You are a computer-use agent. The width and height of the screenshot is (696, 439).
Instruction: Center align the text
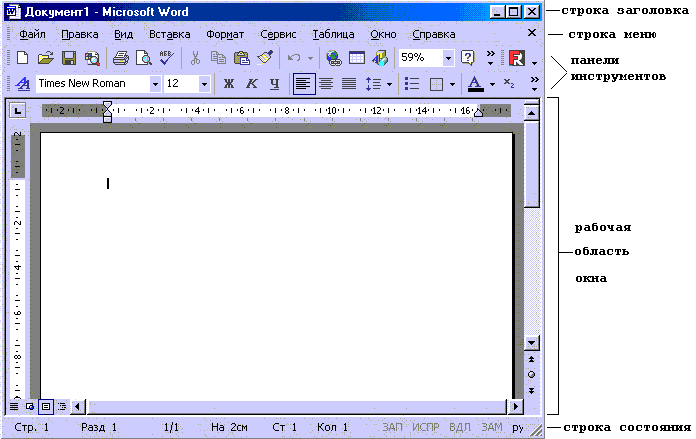pos(326,83)
